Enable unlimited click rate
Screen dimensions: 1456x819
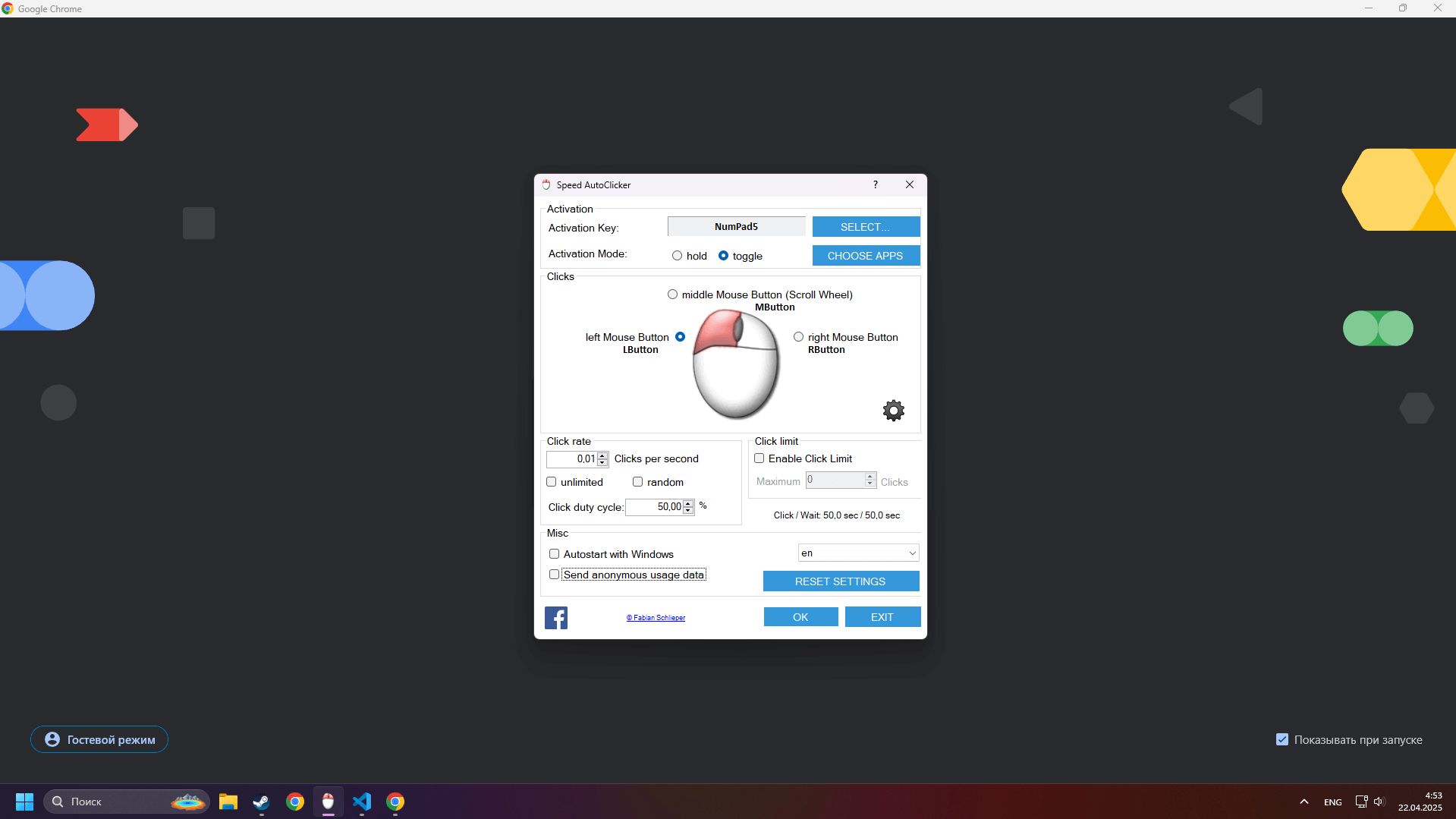[552, 482]
